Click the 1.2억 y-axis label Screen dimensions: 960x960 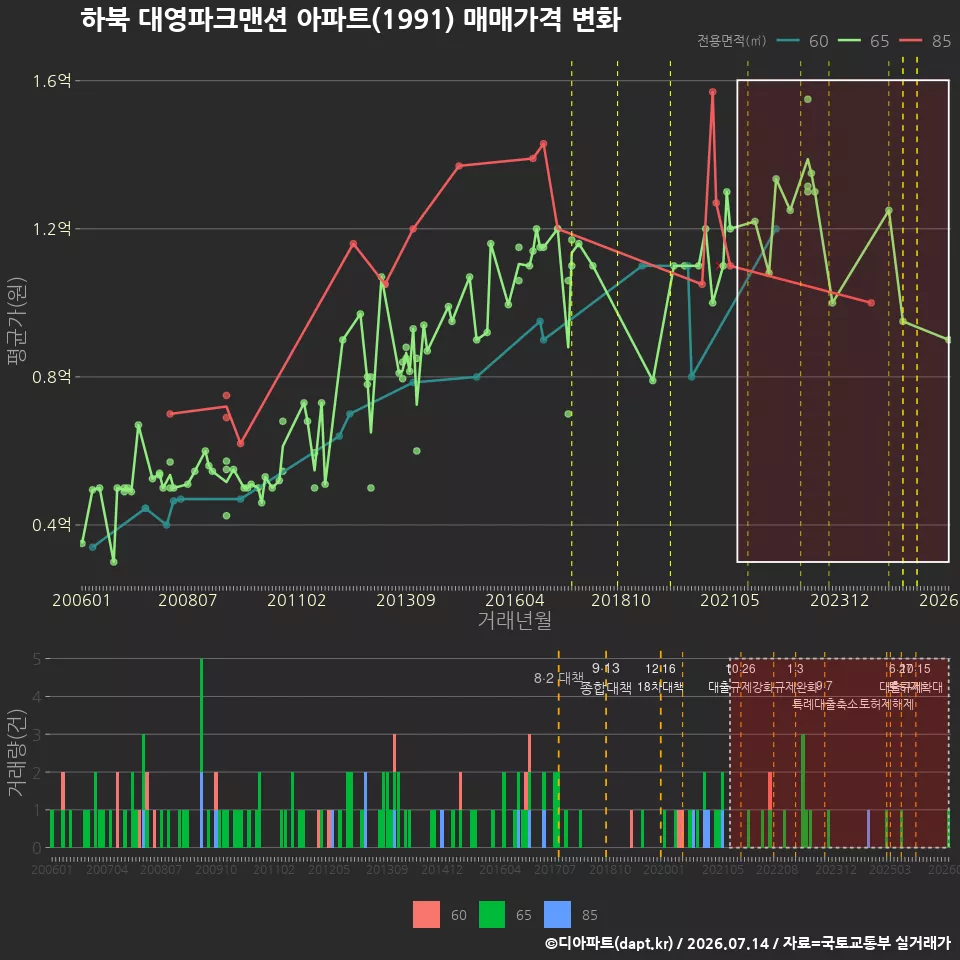pos(52,229)
